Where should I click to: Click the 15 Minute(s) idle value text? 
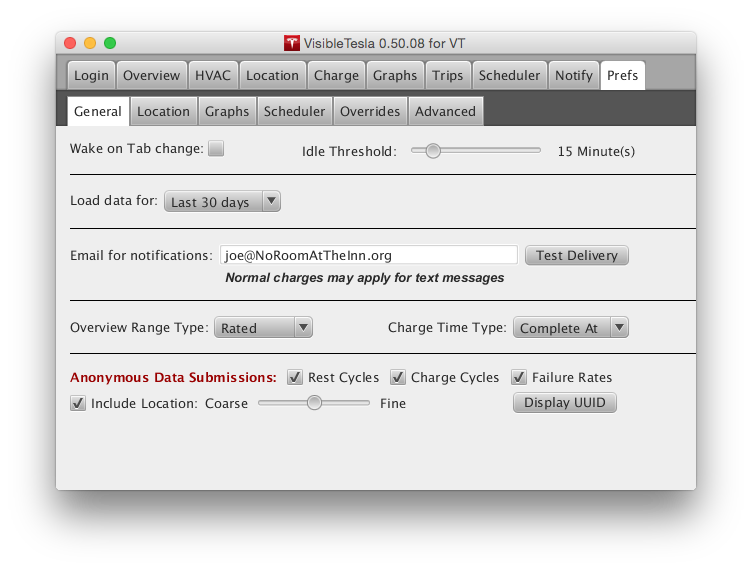596,151
